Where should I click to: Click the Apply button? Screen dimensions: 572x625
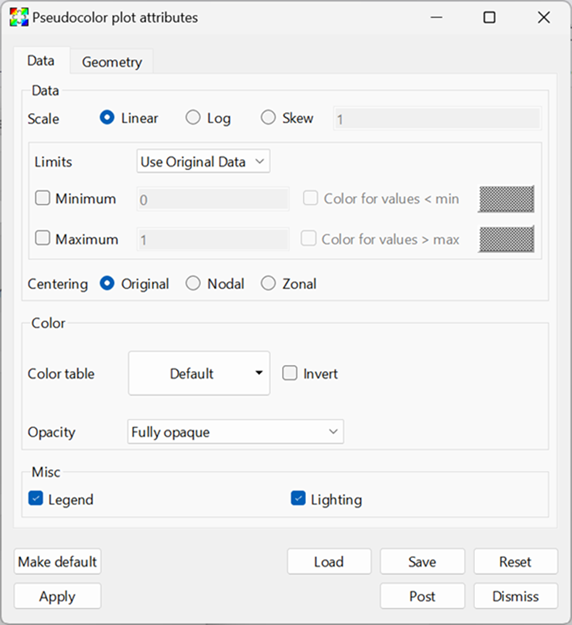[x=57, y=596]
